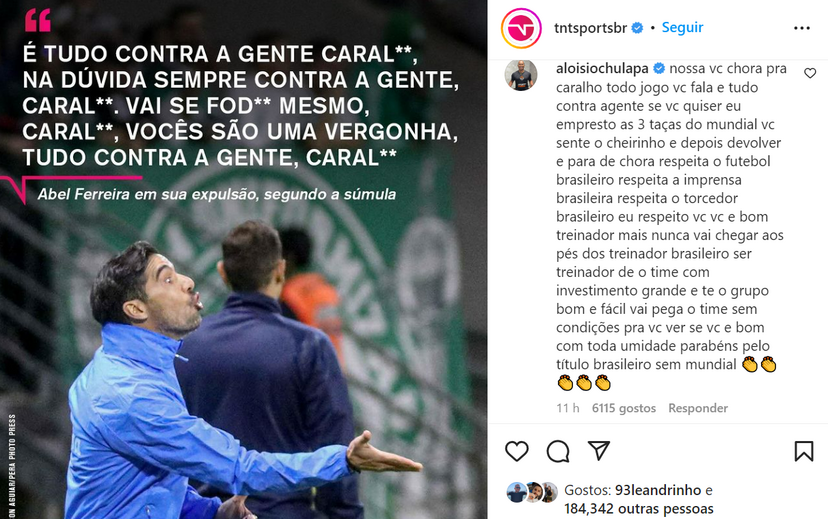Image resolution: width=828 pixels, height=519 pixels.
Task: Share post via paper plane icon
Action: coord(599,450)
